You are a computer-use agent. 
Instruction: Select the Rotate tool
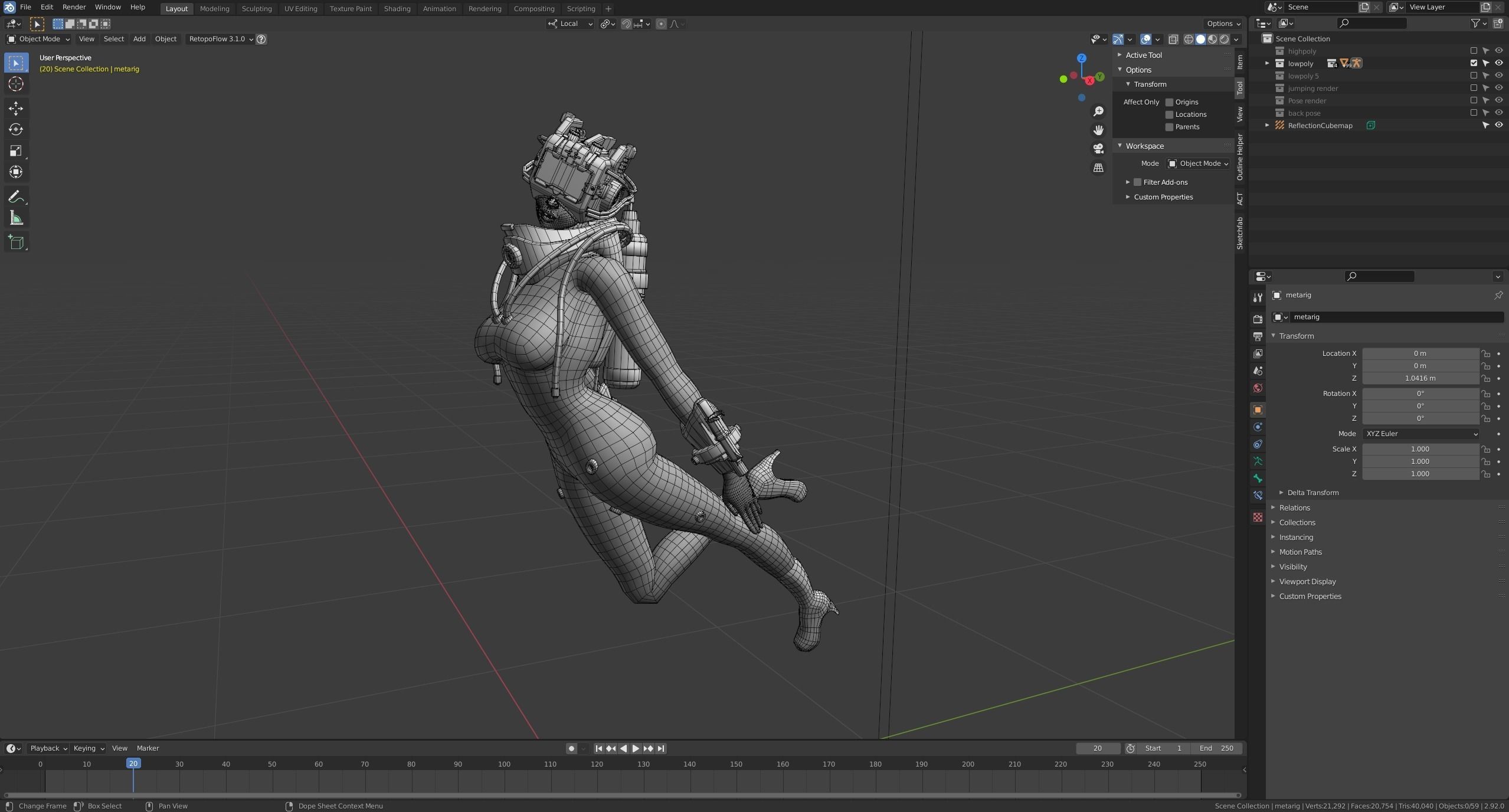(16, 129)
